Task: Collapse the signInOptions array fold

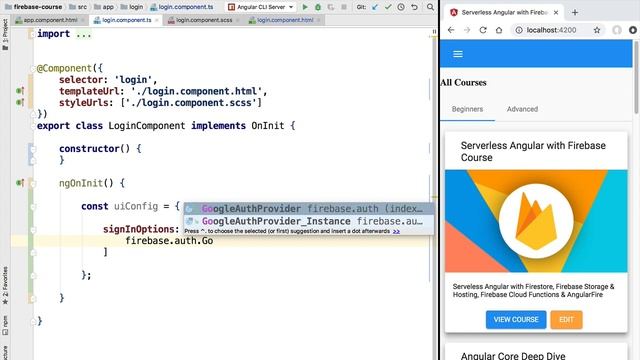Action: coord(33,229)
